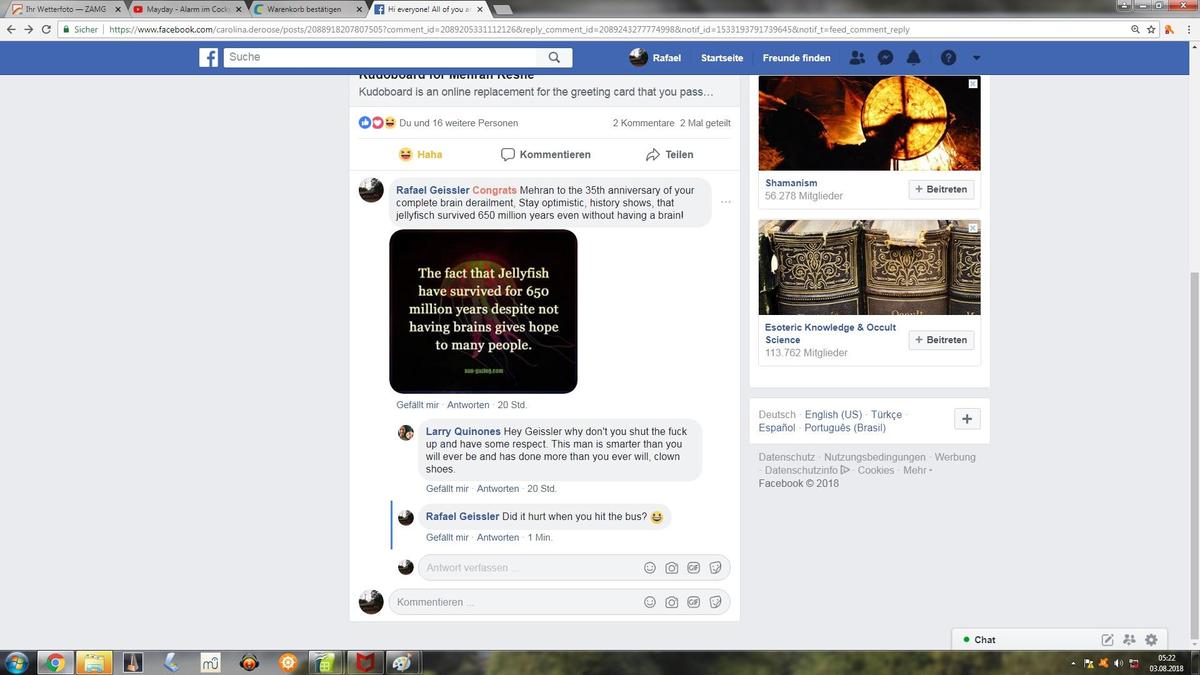Add sticker in reply box

click(x=716, y=568)
